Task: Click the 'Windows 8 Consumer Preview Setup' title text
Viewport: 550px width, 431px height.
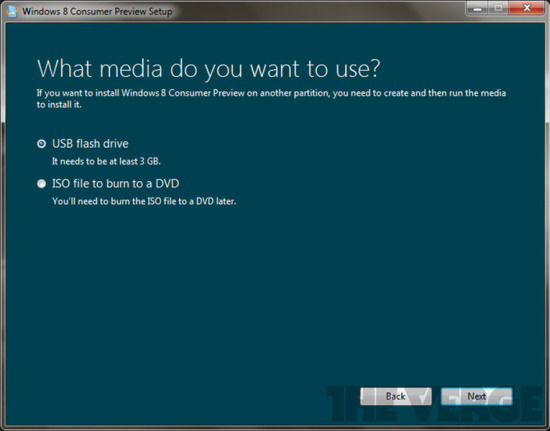Action: (97, 11)
